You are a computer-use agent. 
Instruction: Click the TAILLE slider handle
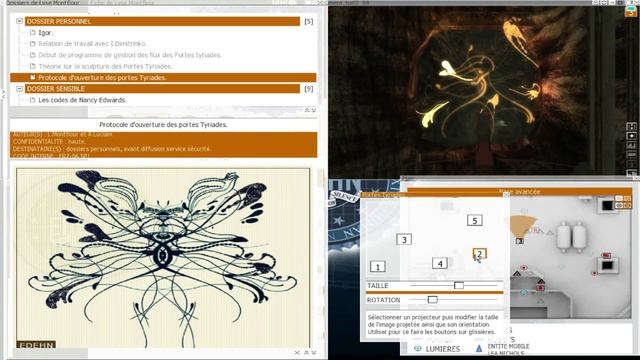tap(459, 285)
